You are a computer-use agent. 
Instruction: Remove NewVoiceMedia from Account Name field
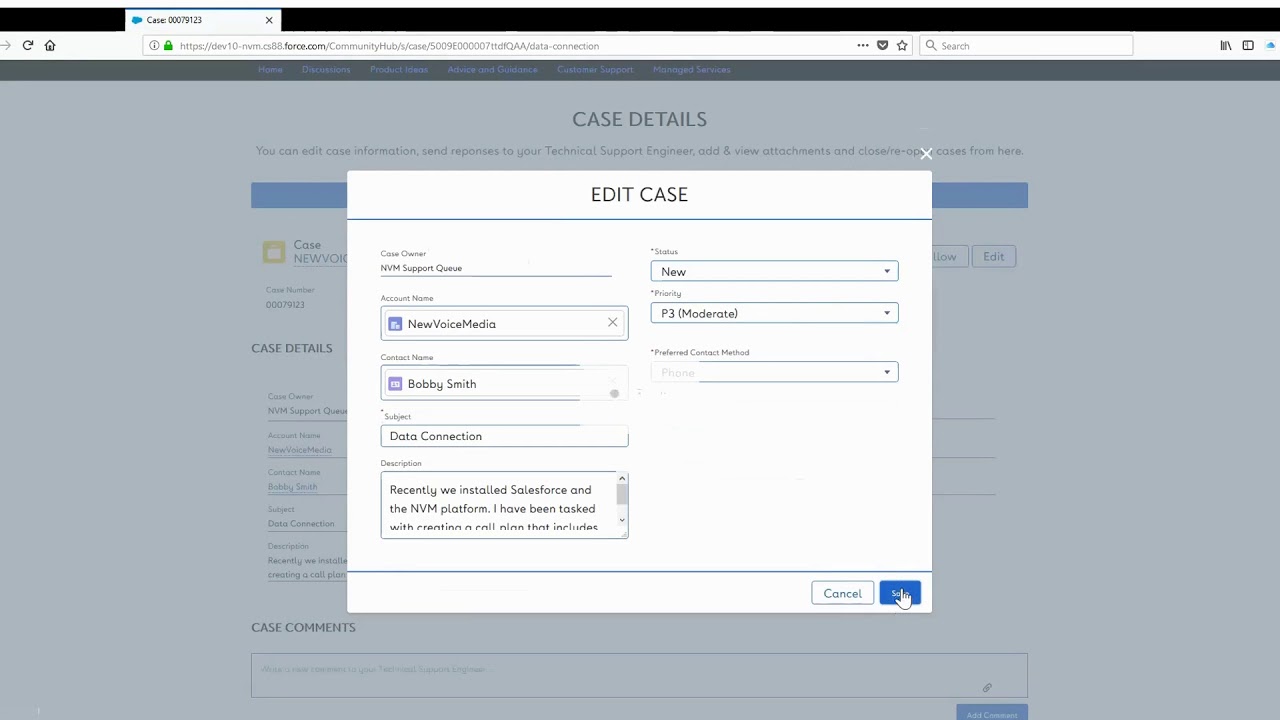[x=613, y=322]
